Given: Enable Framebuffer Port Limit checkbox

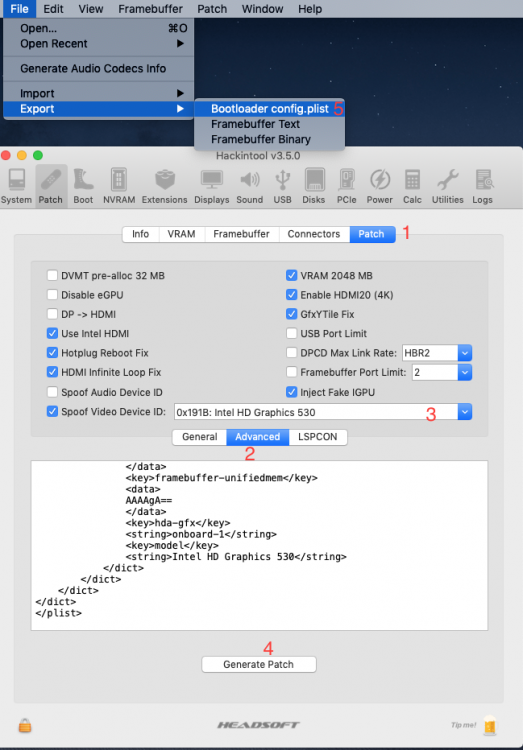Looking at the screenshot, I should tap(291, 372).
